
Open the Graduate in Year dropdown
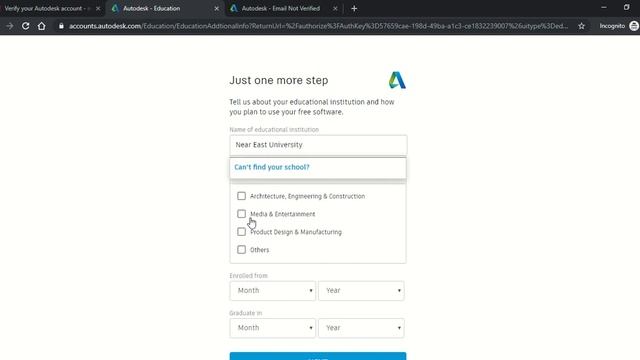(x=361, y=328)
